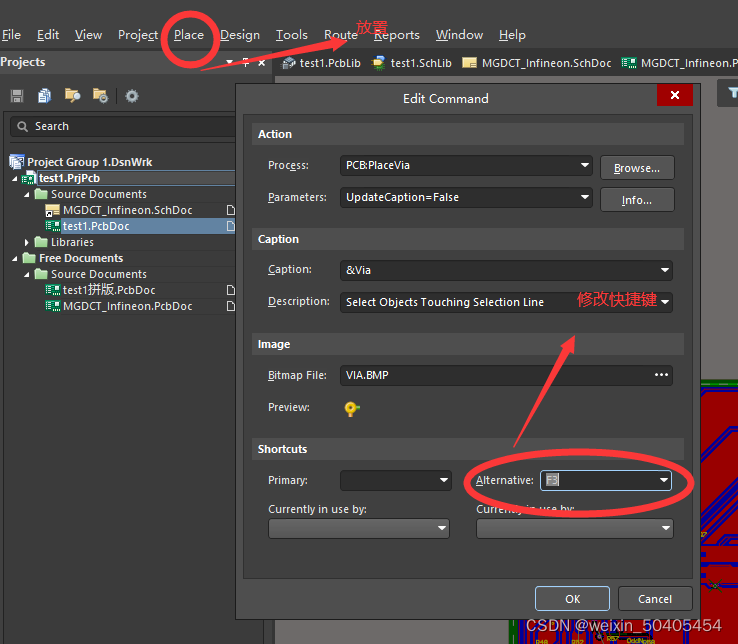Click the Projects panel dropdown arrow in header
Image resolution: width=738 pixels, height=644 pixels.
(x=230, y=62)
